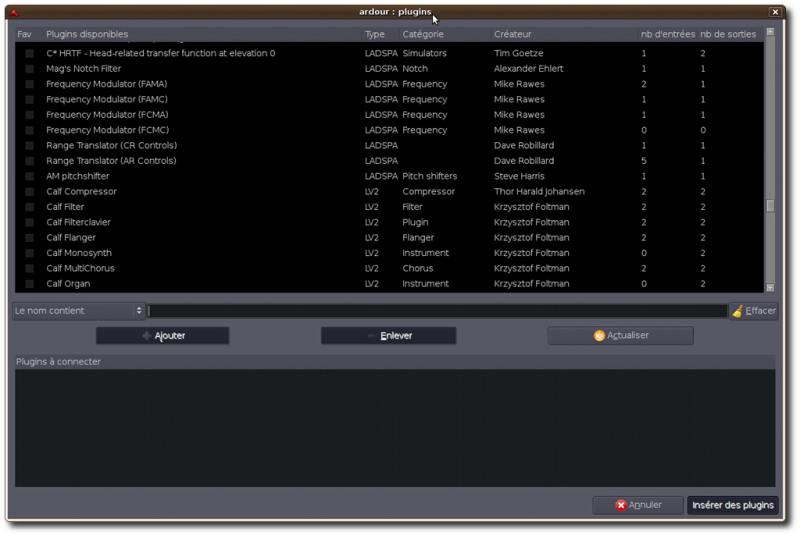Enable favorite for Frequency Modulator (FAMA)
The image size is (800, 536).
(x=30, y=84)
